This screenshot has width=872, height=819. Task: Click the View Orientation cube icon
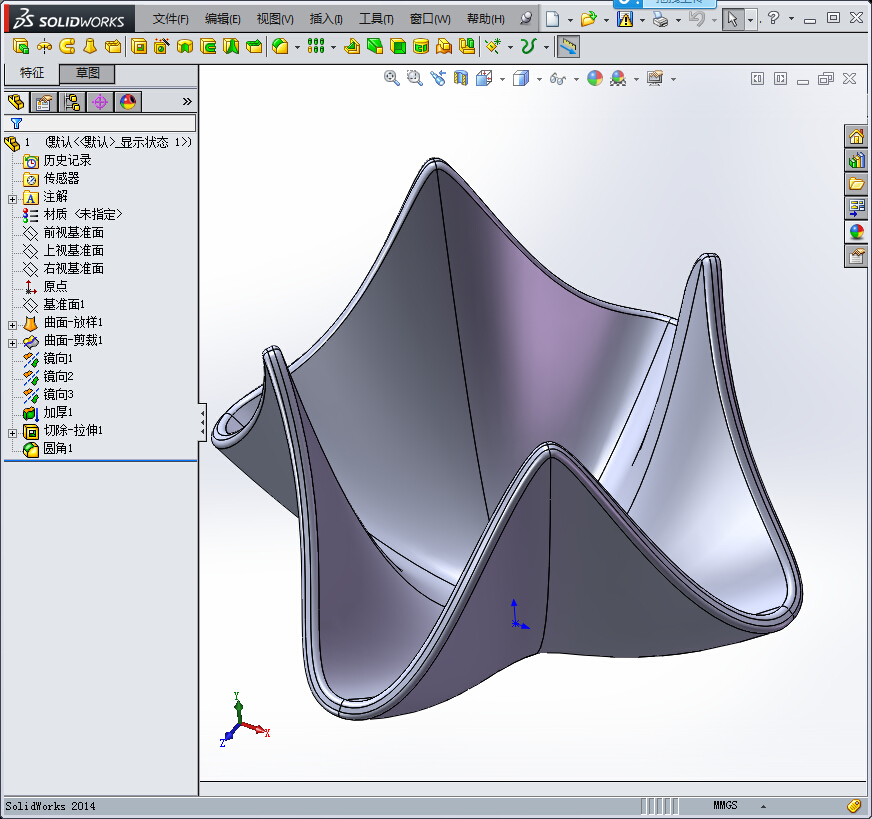pyautogui.click(x=483, y=78)
